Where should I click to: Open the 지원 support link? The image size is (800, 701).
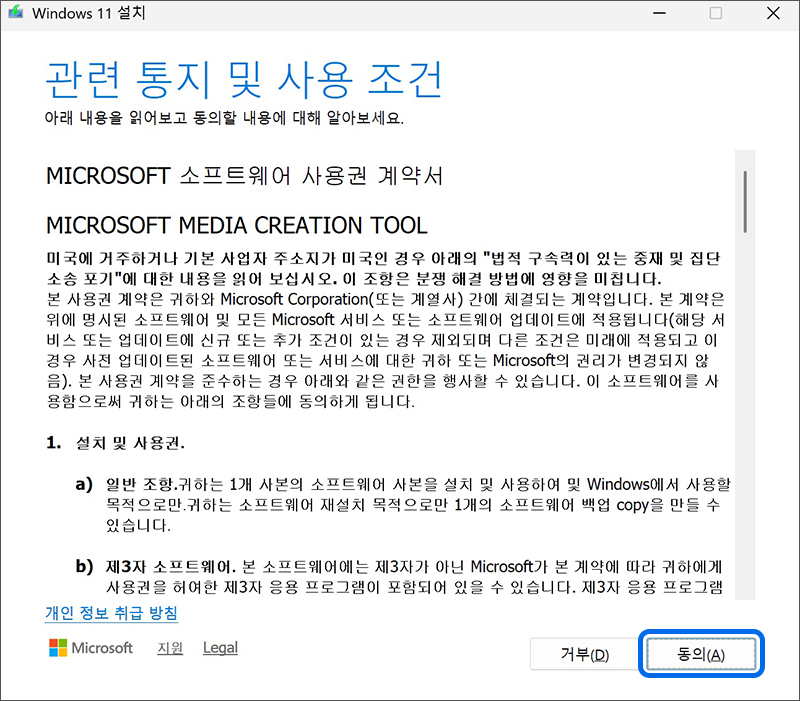(x=172, y=647)
